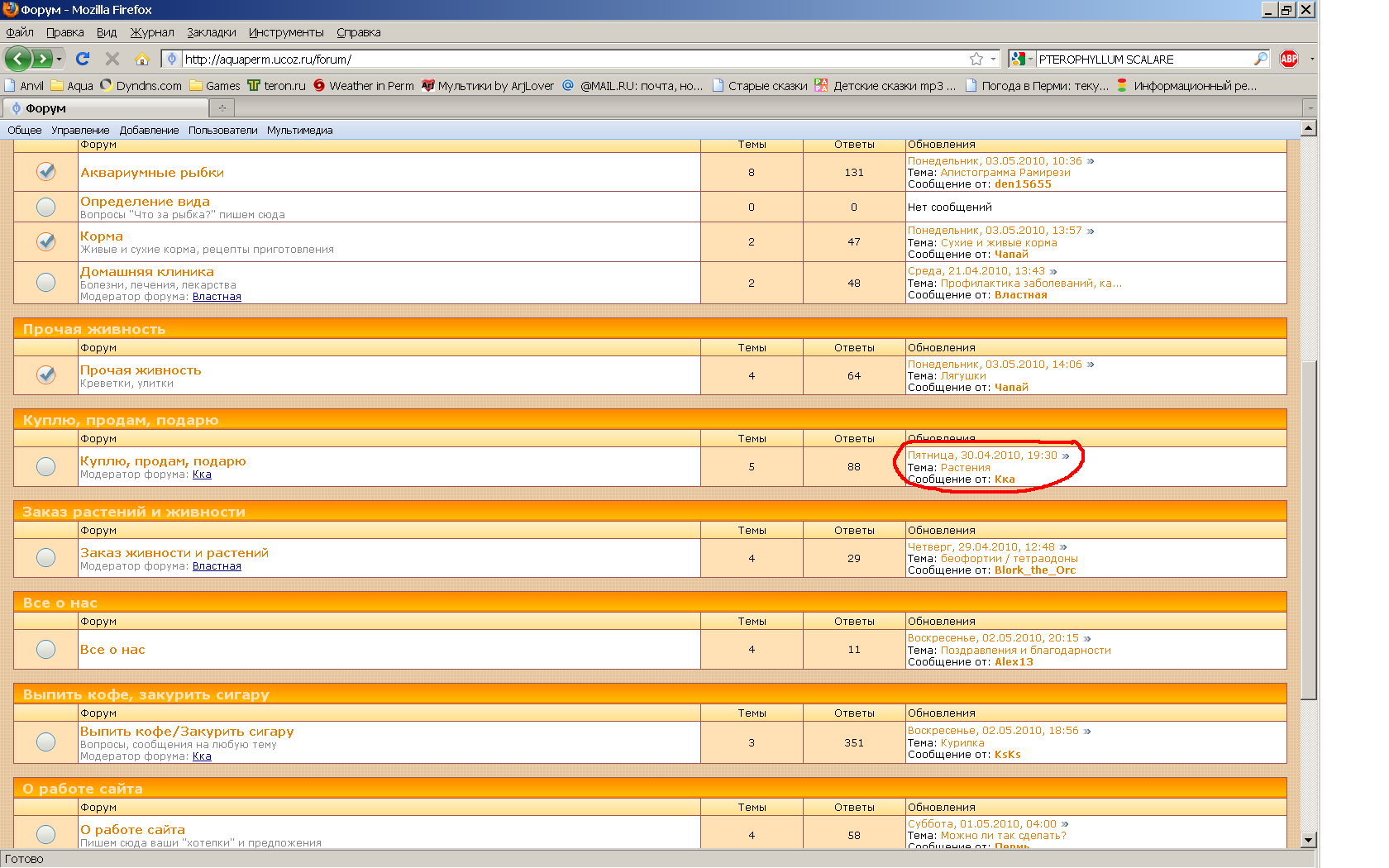Reload the current forum page
The width and height of the screenshot is (1389, 868).
82,59
